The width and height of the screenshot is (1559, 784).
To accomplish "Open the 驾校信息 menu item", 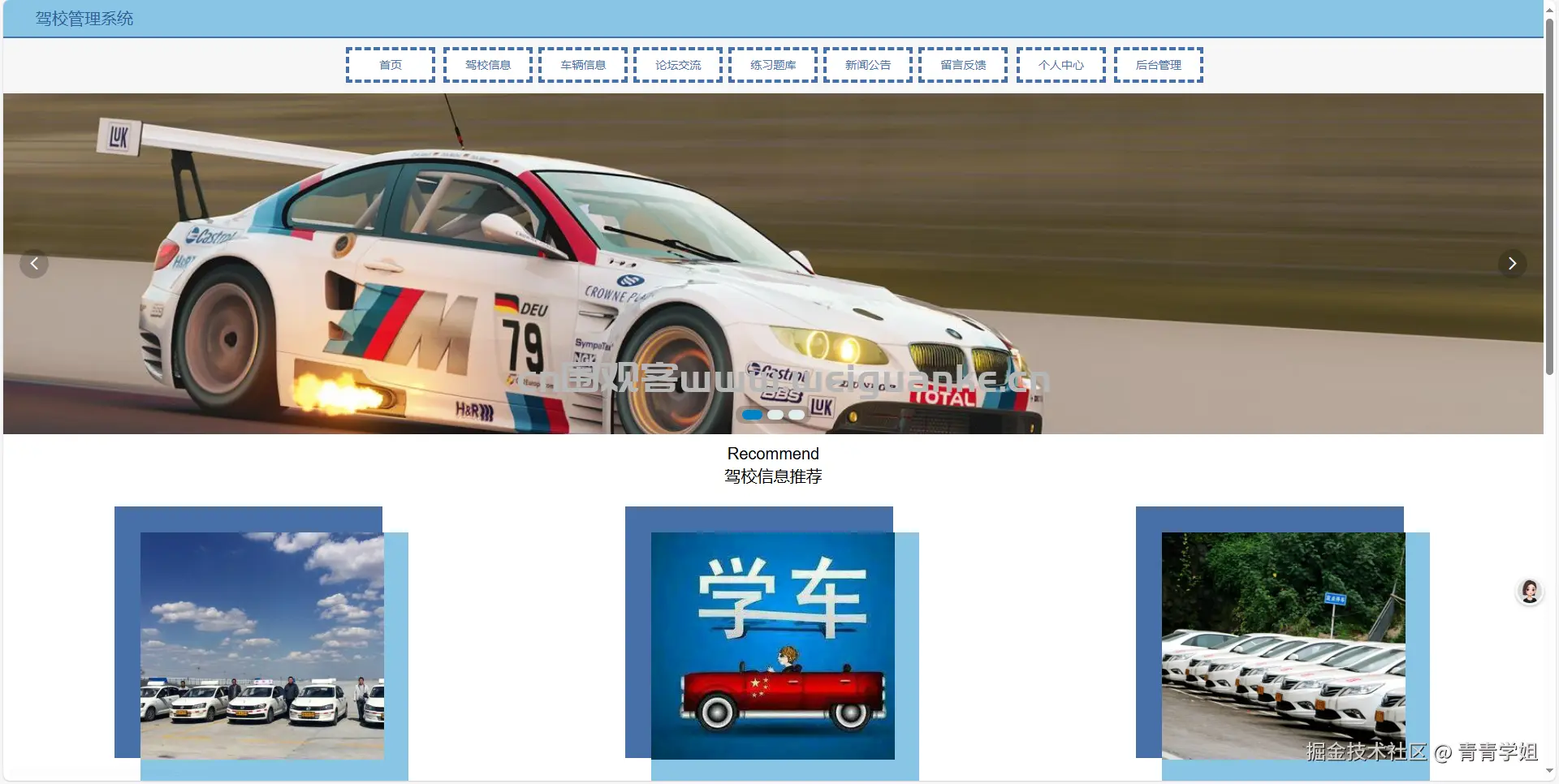I will tap(488, 65).
